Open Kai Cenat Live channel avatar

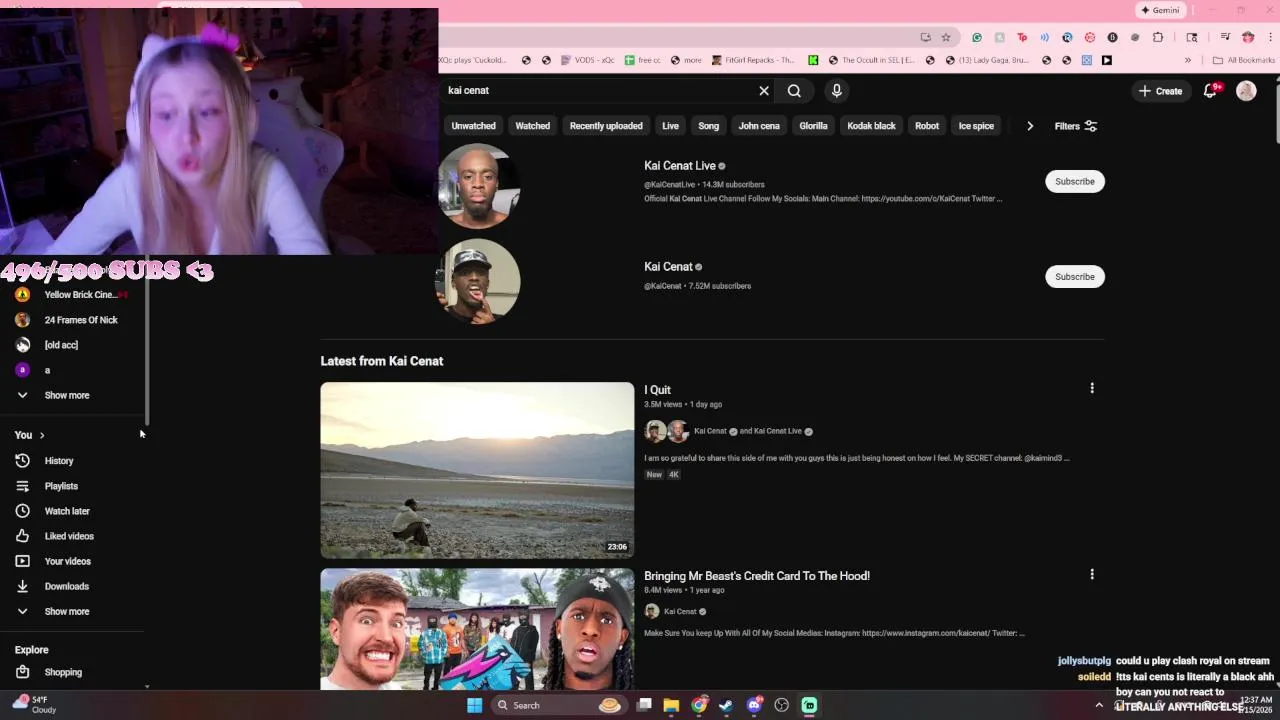tap(478, 186)
